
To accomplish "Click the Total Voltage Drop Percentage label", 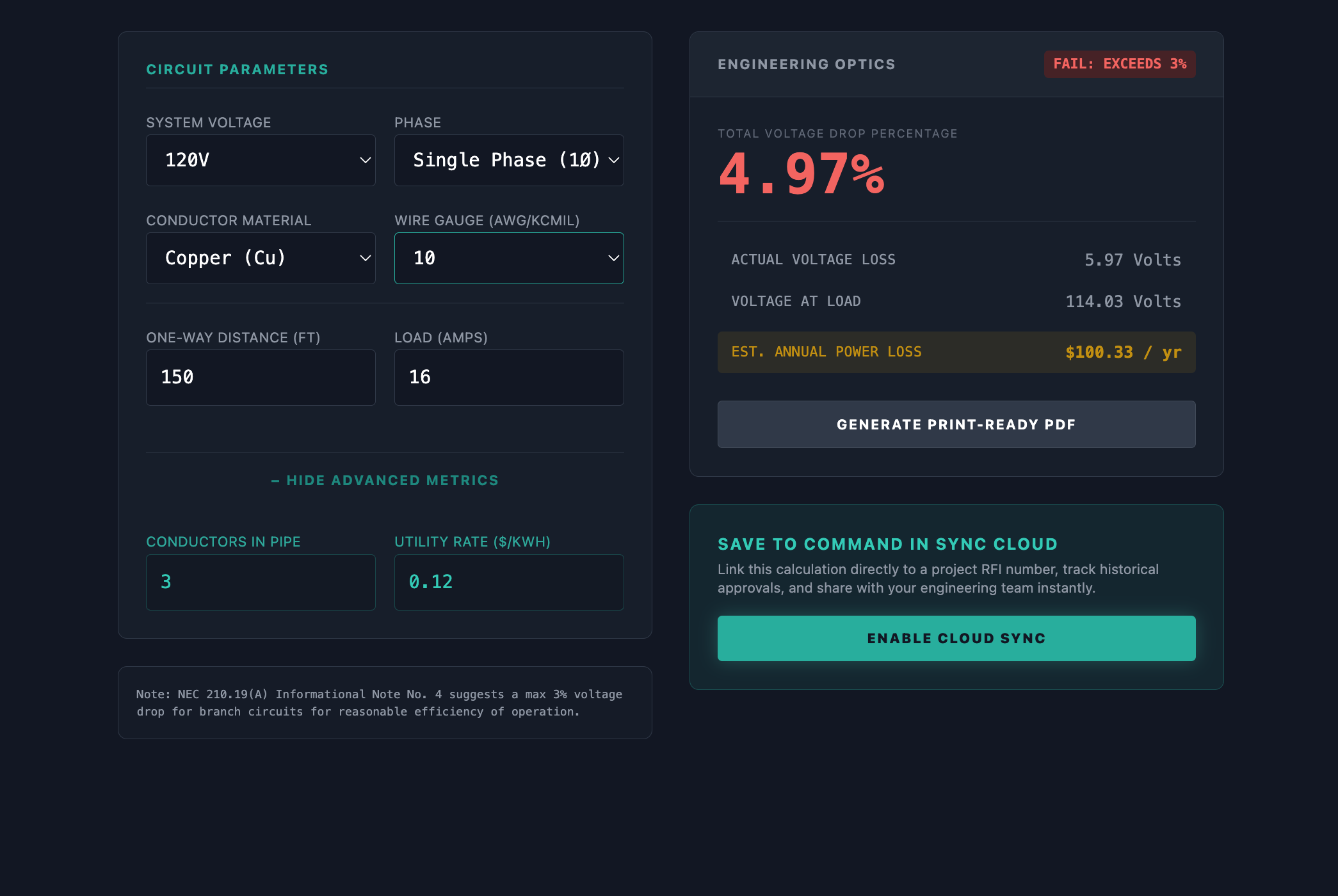I will [x=837, y=133].
